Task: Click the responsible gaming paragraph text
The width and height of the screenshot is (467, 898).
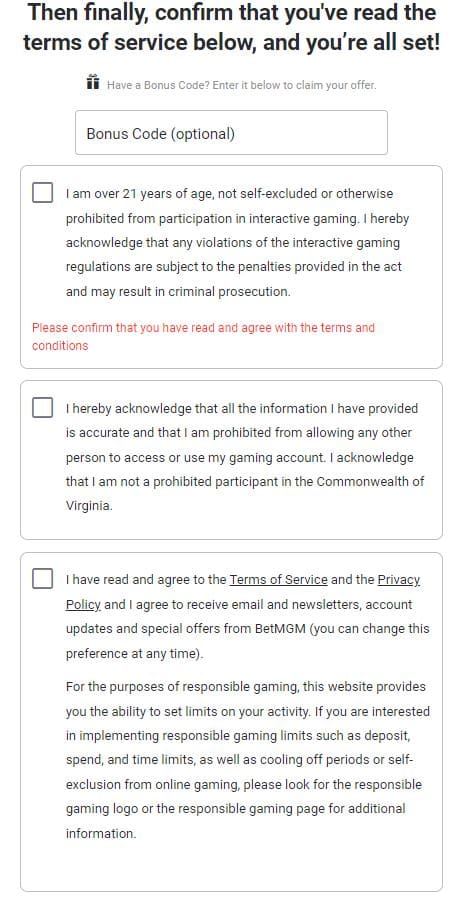Action: pyautogui.click(x=248, y=759)
